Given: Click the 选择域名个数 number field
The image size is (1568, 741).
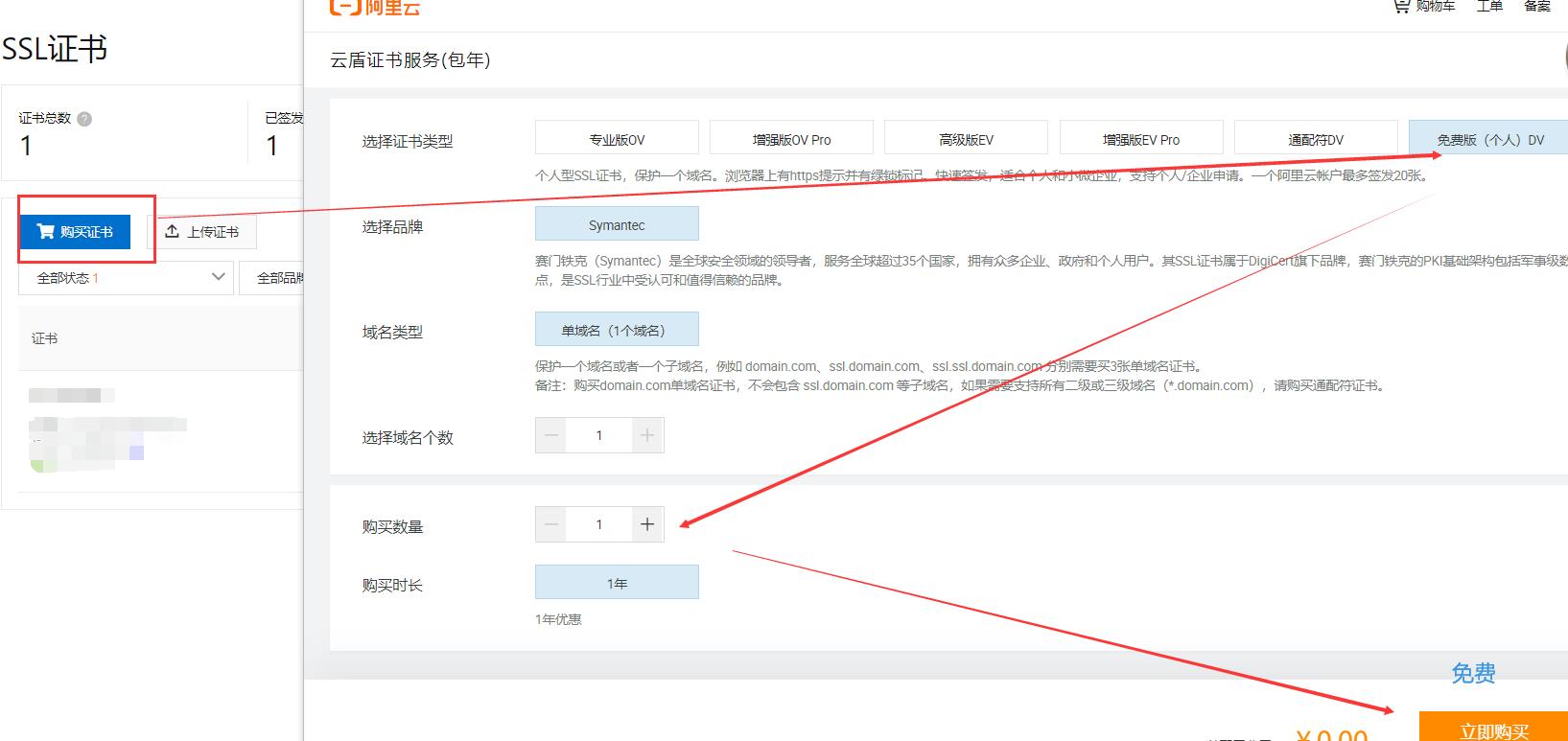Looking at the screenshot, I should pyautogui.click(x=599, y=435).
